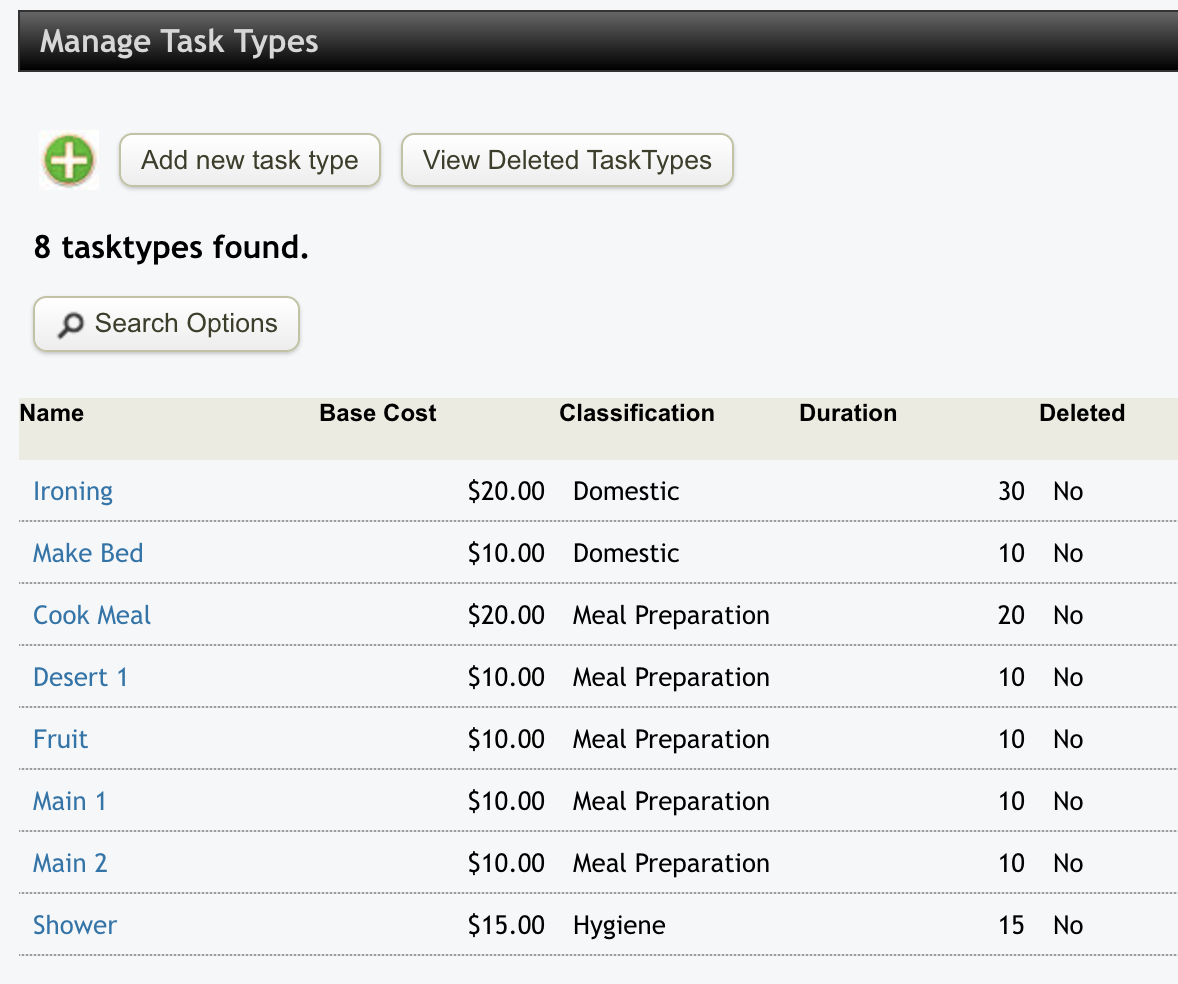Viewport: 1178px width, 984px height.
Task: Click the Hygiene classification cell
Action: click(x=619, y=925)
